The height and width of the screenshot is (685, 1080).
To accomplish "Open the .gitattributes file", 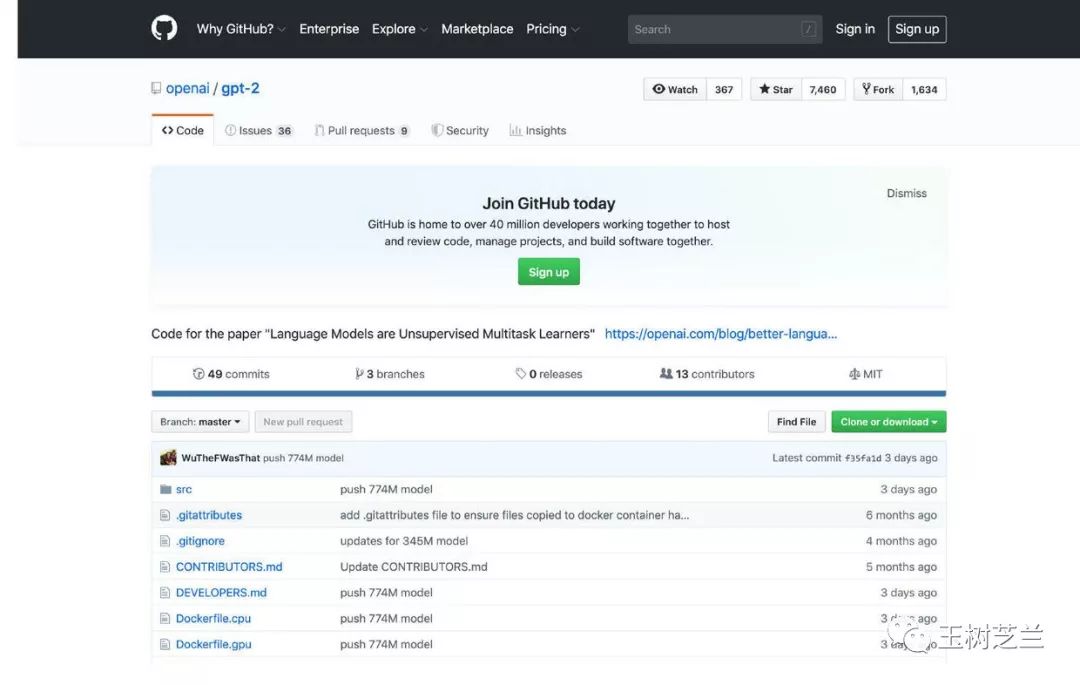I will [x=209, y=515].
